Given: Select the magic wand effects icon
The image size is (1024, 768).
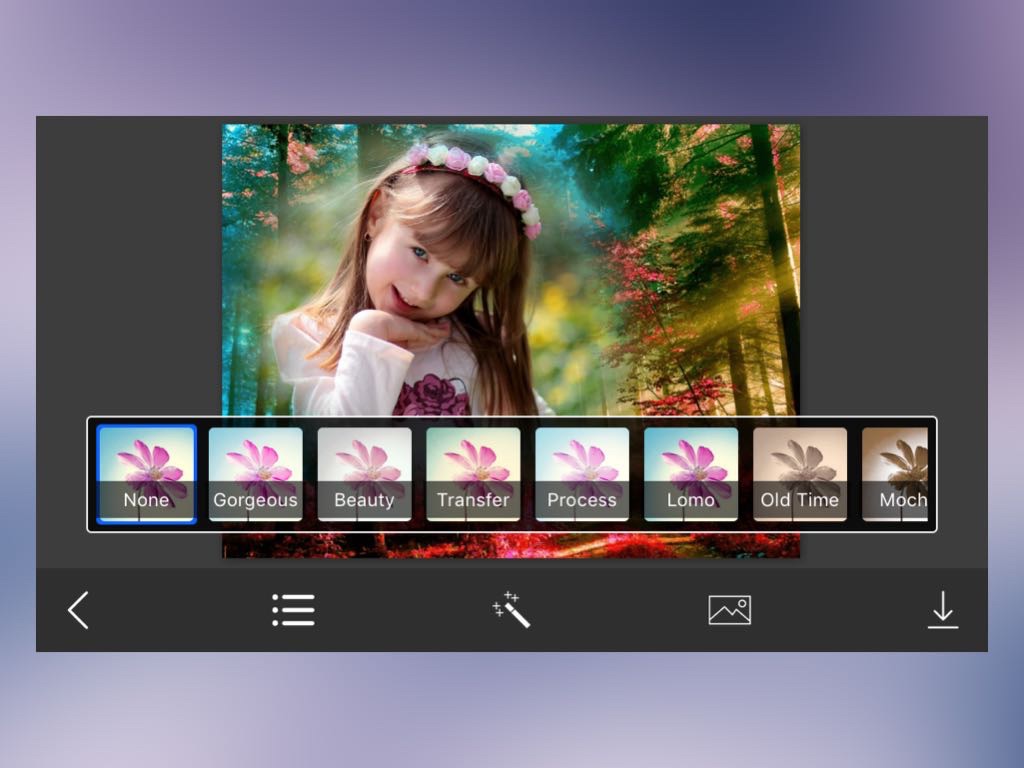Looking at the screenshot, I should point(511,609).
